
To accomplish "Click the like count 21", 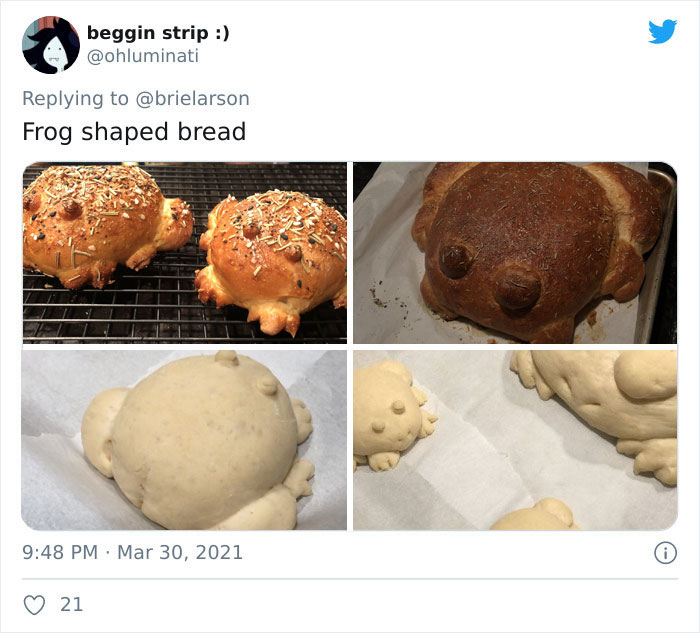I will (x=71, y=605).
